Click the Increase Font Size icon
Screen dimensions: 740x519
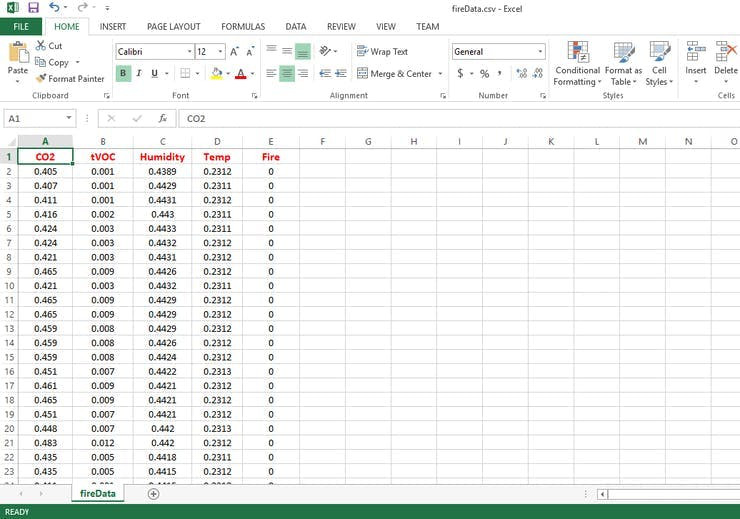[234, 51]
